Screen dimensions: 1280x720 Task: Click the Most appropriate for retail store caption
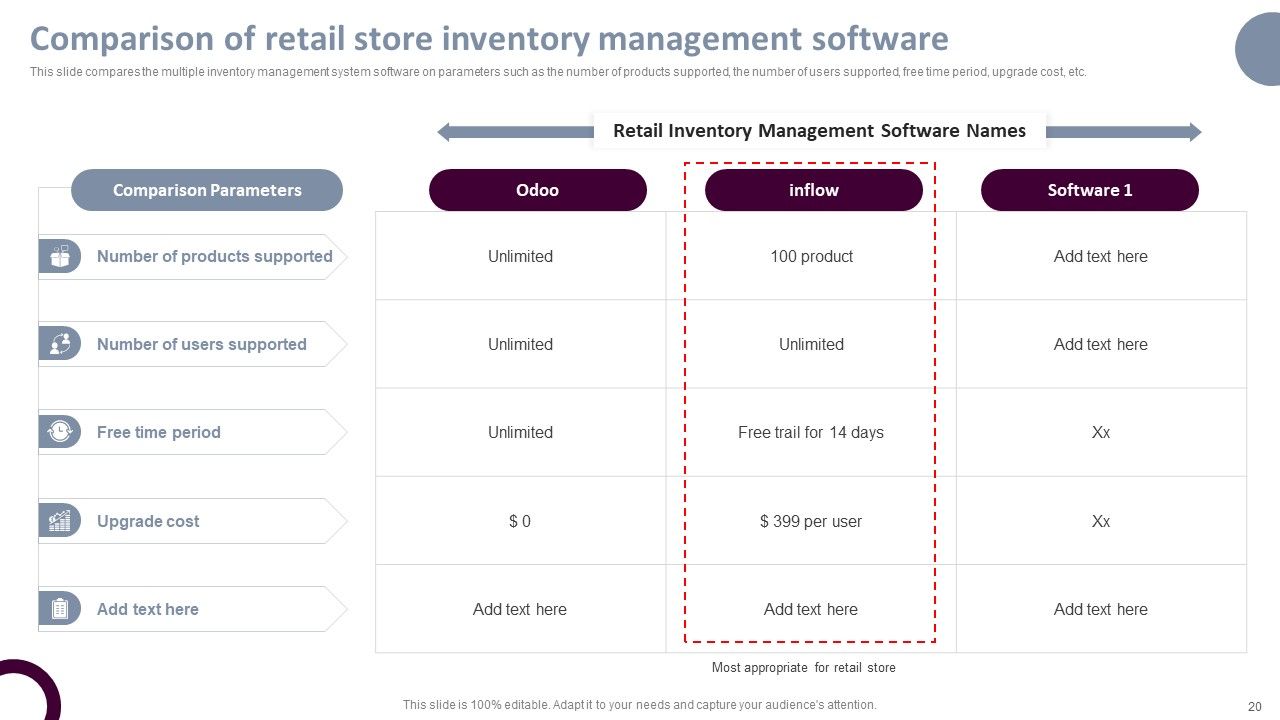pos(804,667)
